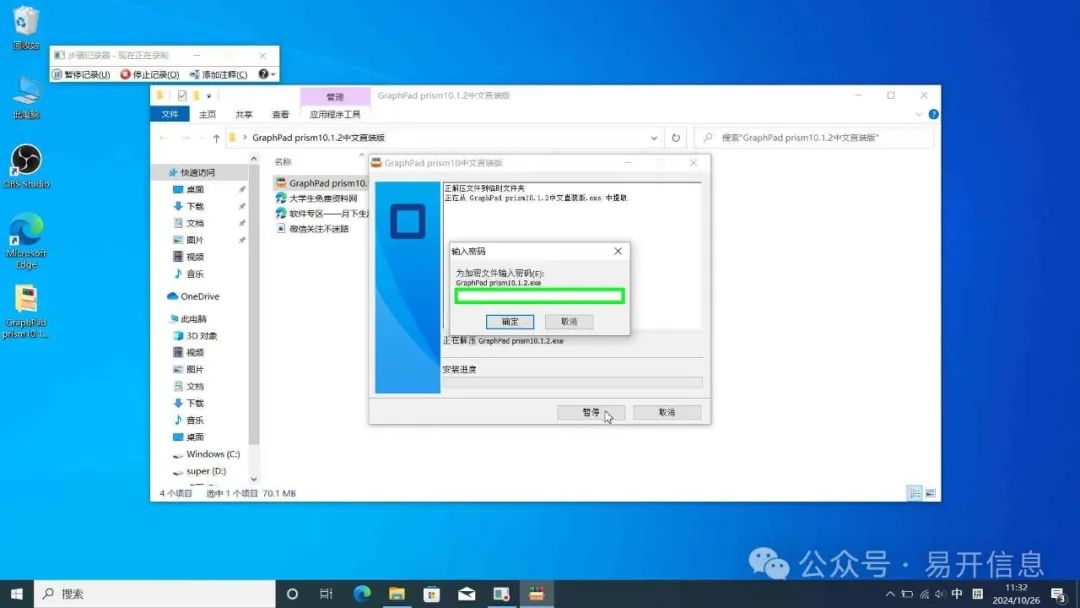
Task: Open the Recycle Bin desktop icon
Action: (x=25, y=28)
